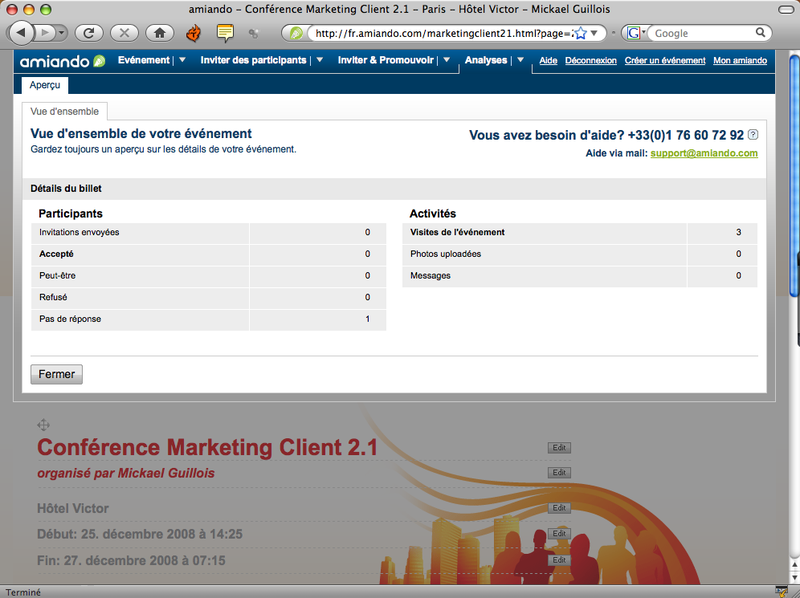This screenshot has height=598, width=800.
Task: Expand the arrow beside Analyses
Action: pyautogui.click(x=520, y=60)
